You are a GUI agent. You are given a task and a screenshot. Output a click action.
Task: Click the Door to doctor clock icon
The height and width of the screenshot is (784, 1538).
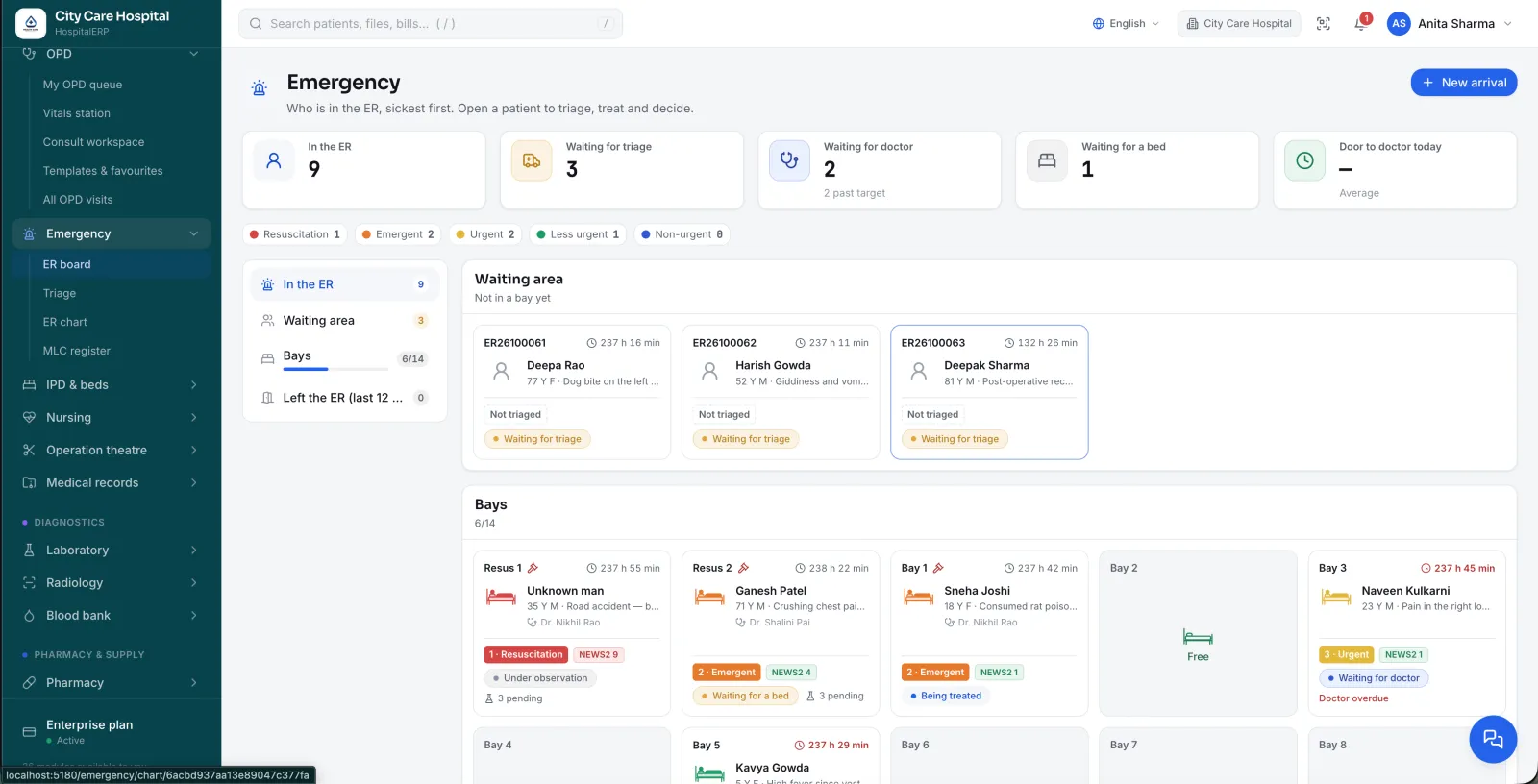1304,160
